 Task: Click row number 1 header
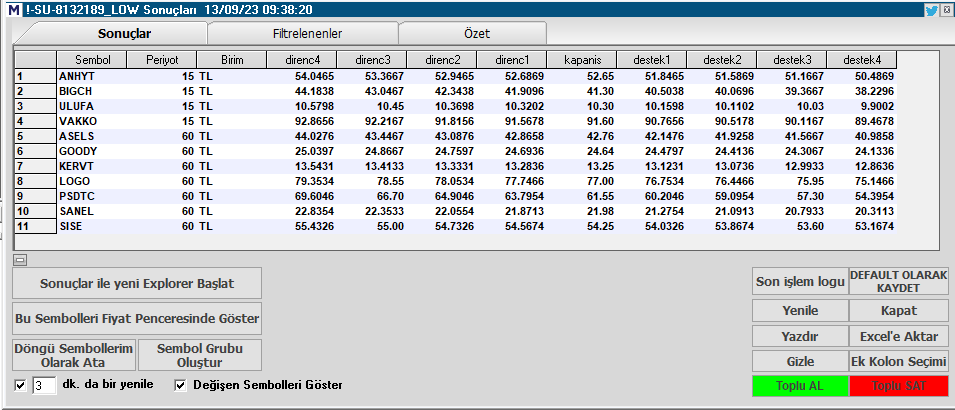pos(36,77)
